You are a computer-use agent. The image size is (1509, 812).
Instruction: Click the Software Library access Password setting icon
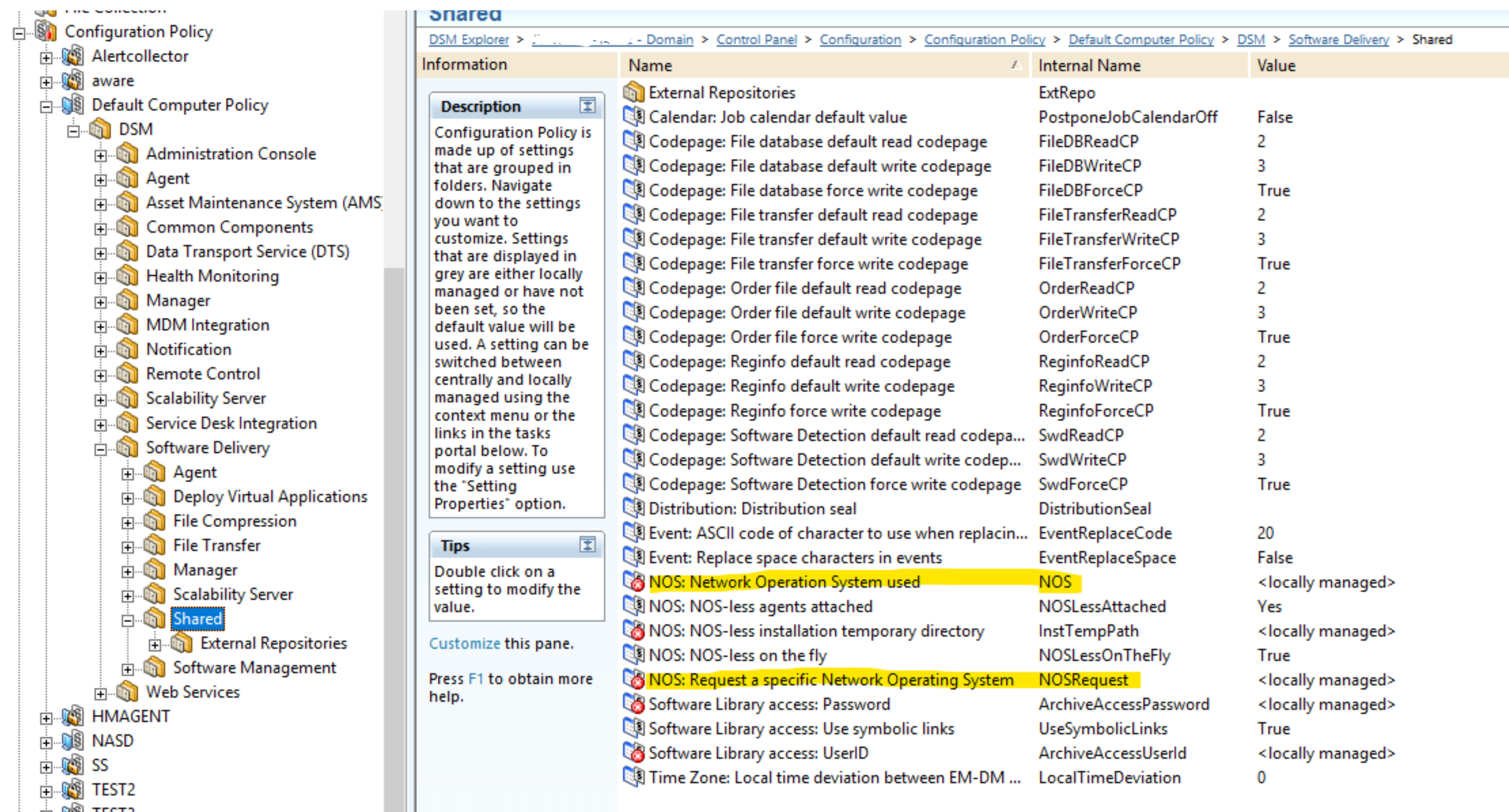[633, 704]
